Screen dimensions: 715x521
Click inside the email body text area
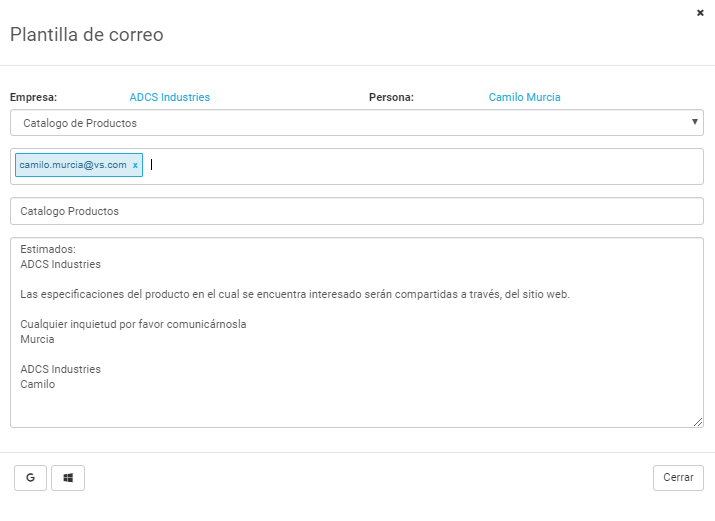(x=357, y=332)
